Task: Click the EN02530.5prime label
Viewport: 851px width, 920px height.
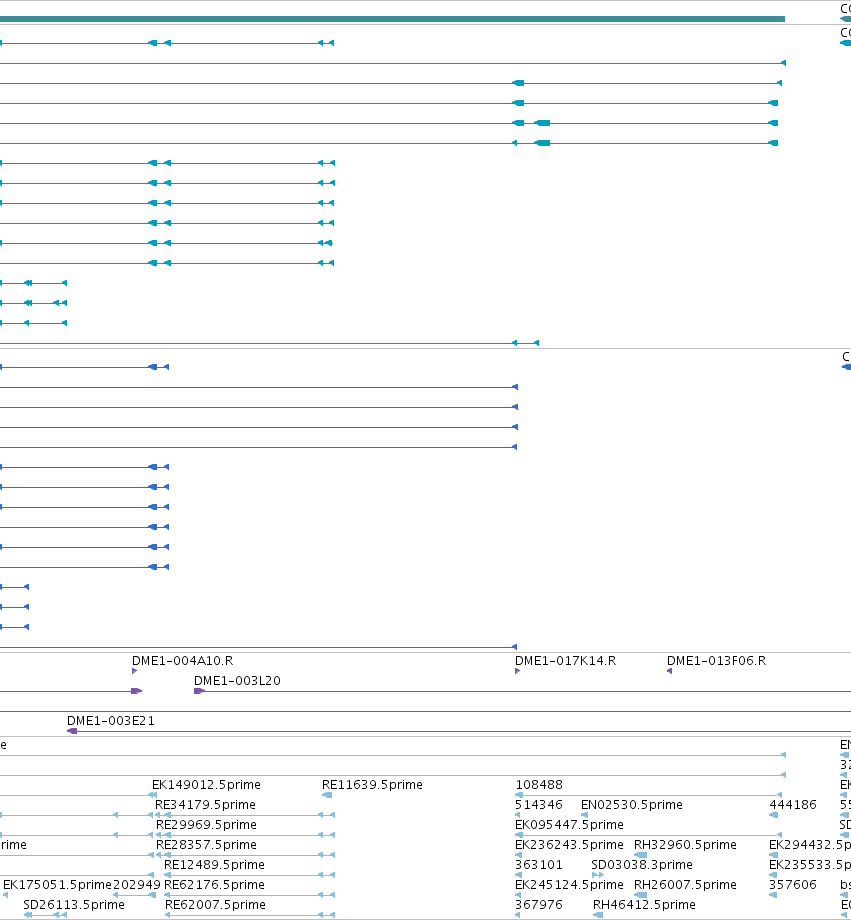Action: click(632, 804)
